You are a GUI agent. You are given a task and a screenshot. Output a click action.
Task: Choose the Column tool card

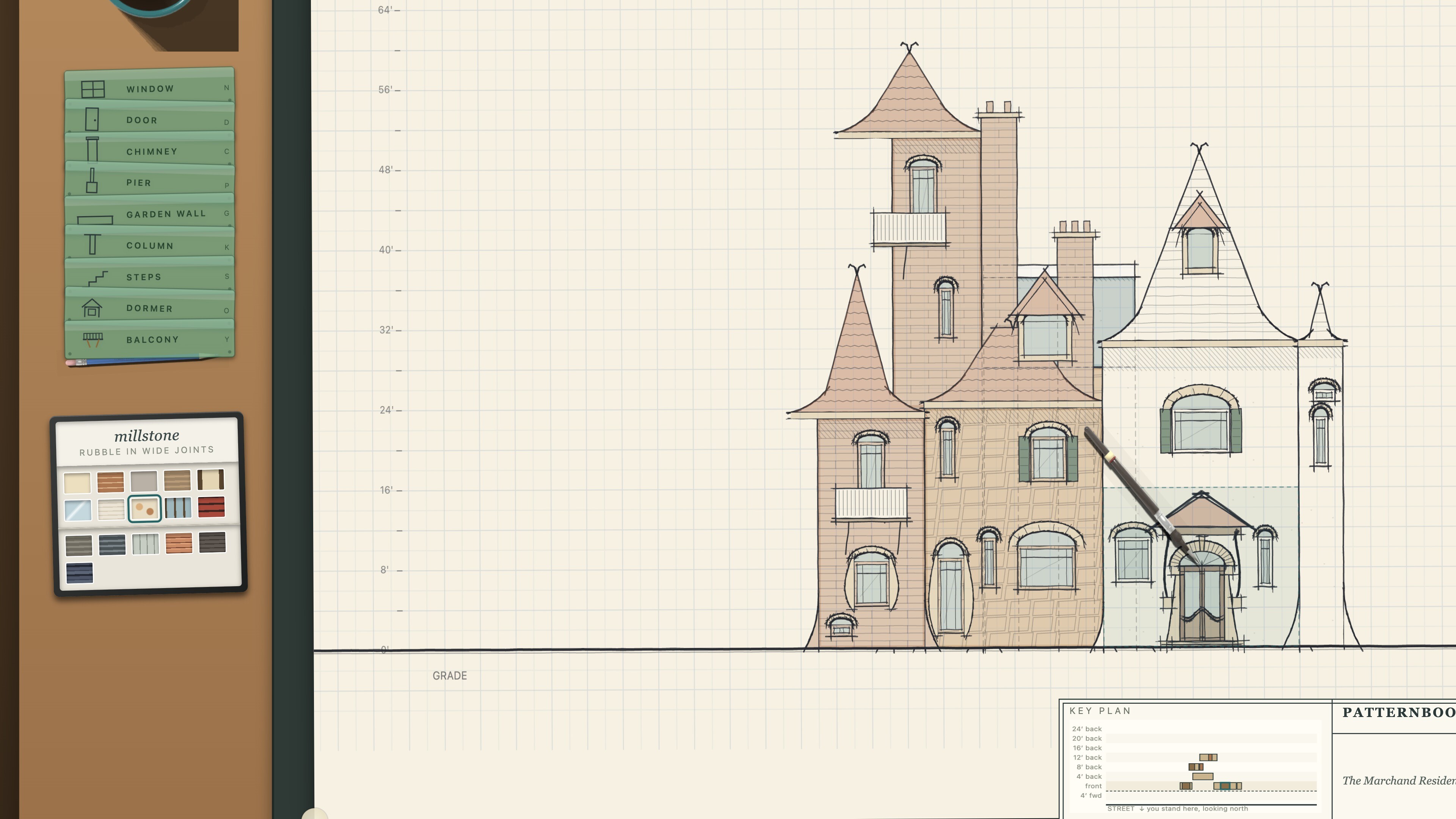click(x=149, y=243)
